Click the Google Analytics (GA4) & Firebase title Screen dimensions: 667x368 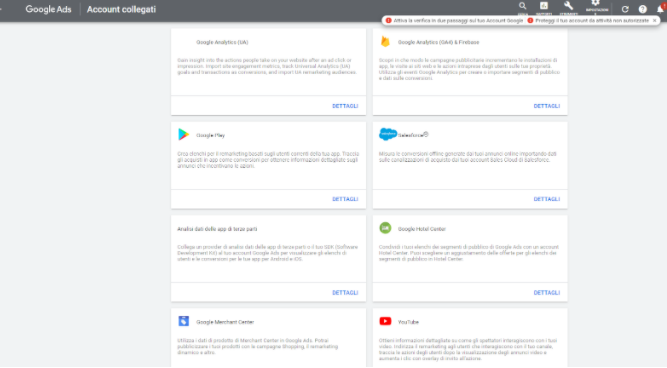[438, 42]
